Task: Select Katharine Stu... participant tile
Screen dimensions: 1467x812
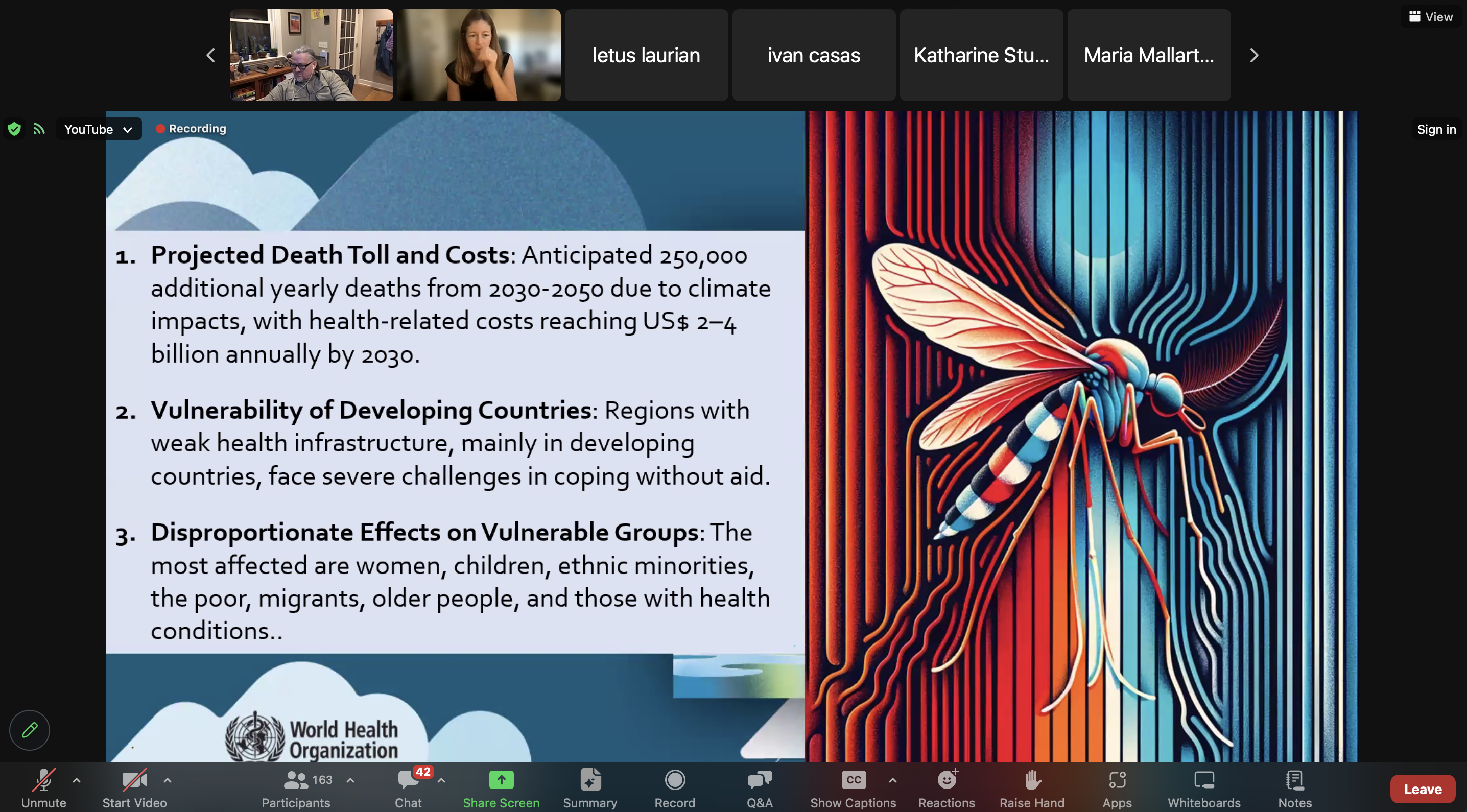Action: (x=981, y=55)
